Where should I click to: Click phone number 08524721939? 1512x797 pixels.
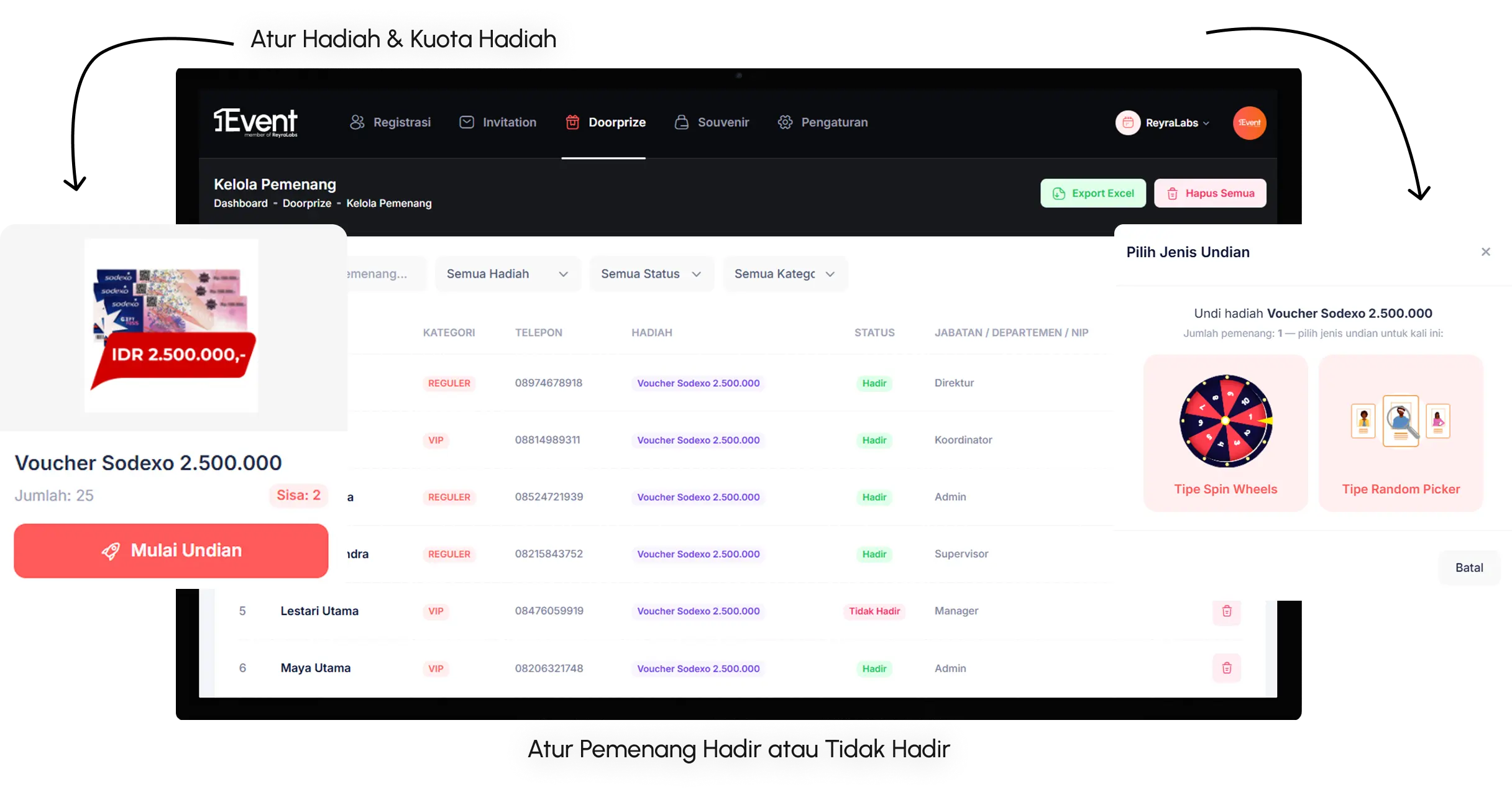coord(549,497)
